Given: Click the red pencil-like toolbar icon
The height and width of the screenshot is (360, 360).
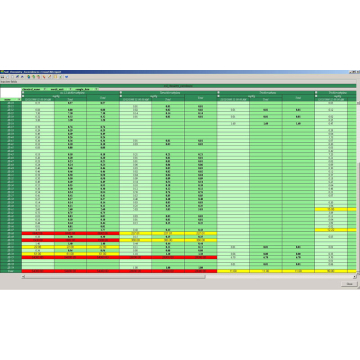Looking at the screenshot, I should coord(44,77).
